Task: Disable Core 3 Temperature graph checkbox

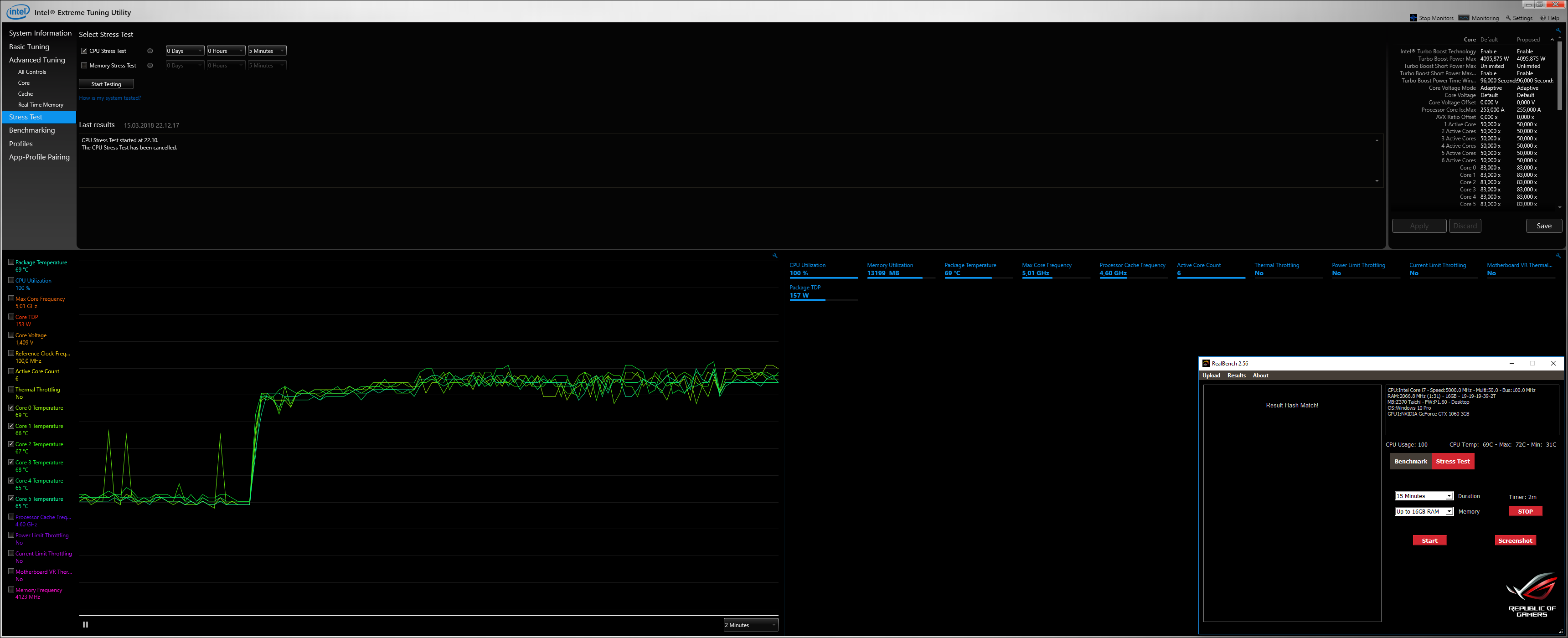Action: click(11, 462)
